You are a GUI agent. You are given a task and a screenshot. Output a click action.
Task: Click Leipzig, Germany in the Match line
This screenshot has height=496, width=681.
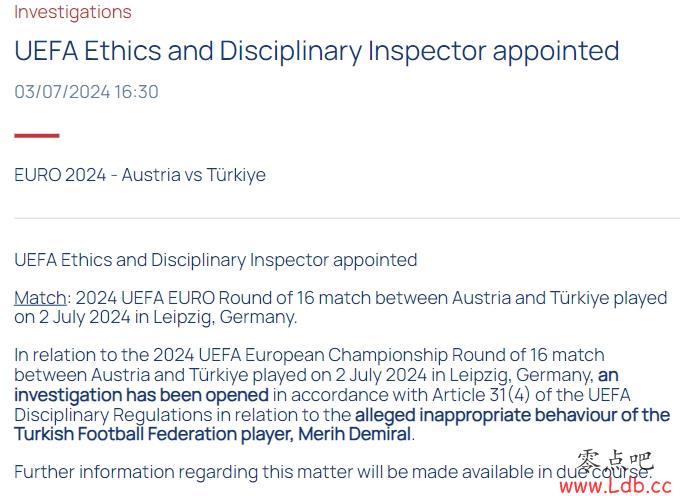pyautogui.click(x=225, y=317)
